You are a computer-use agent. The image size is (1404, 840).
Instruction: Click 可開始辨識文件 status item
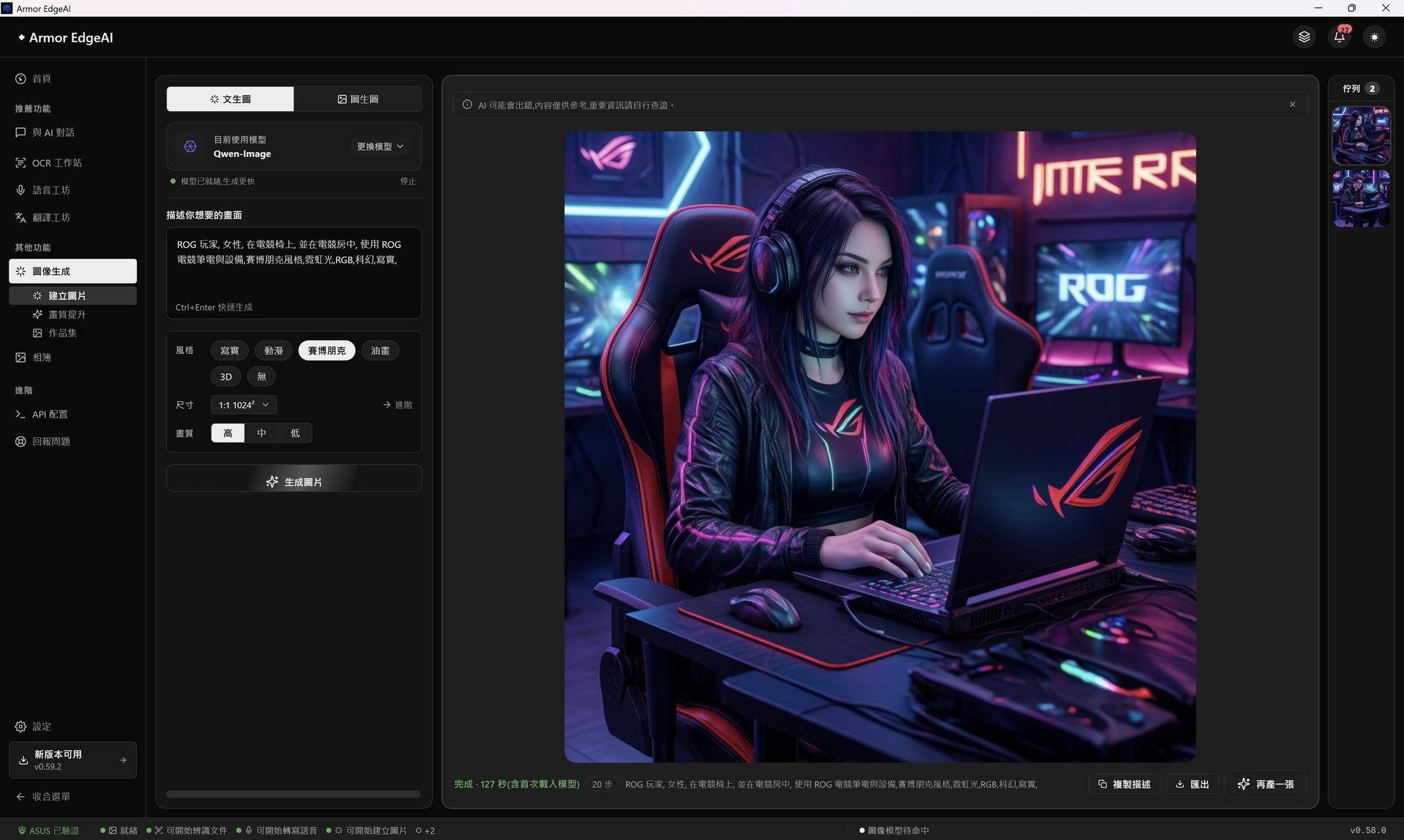tap(187, 830)
